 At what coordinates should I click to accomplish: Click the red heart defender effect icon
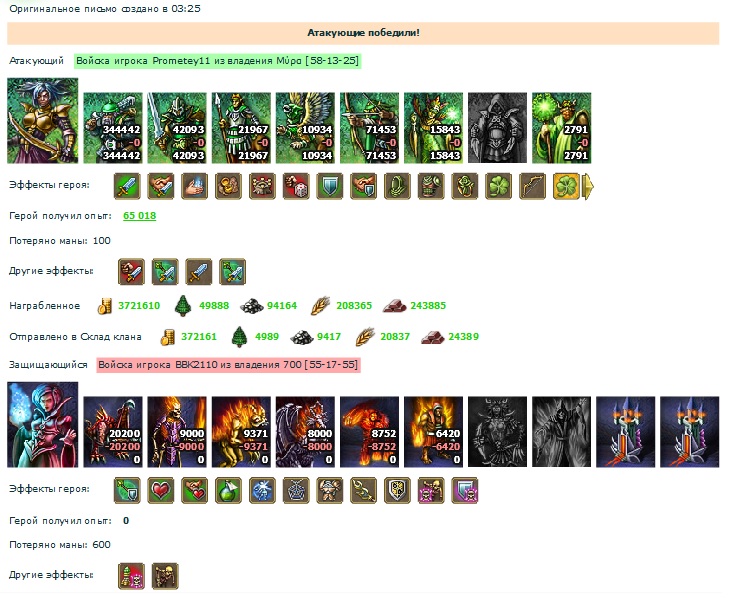(161, 490)
